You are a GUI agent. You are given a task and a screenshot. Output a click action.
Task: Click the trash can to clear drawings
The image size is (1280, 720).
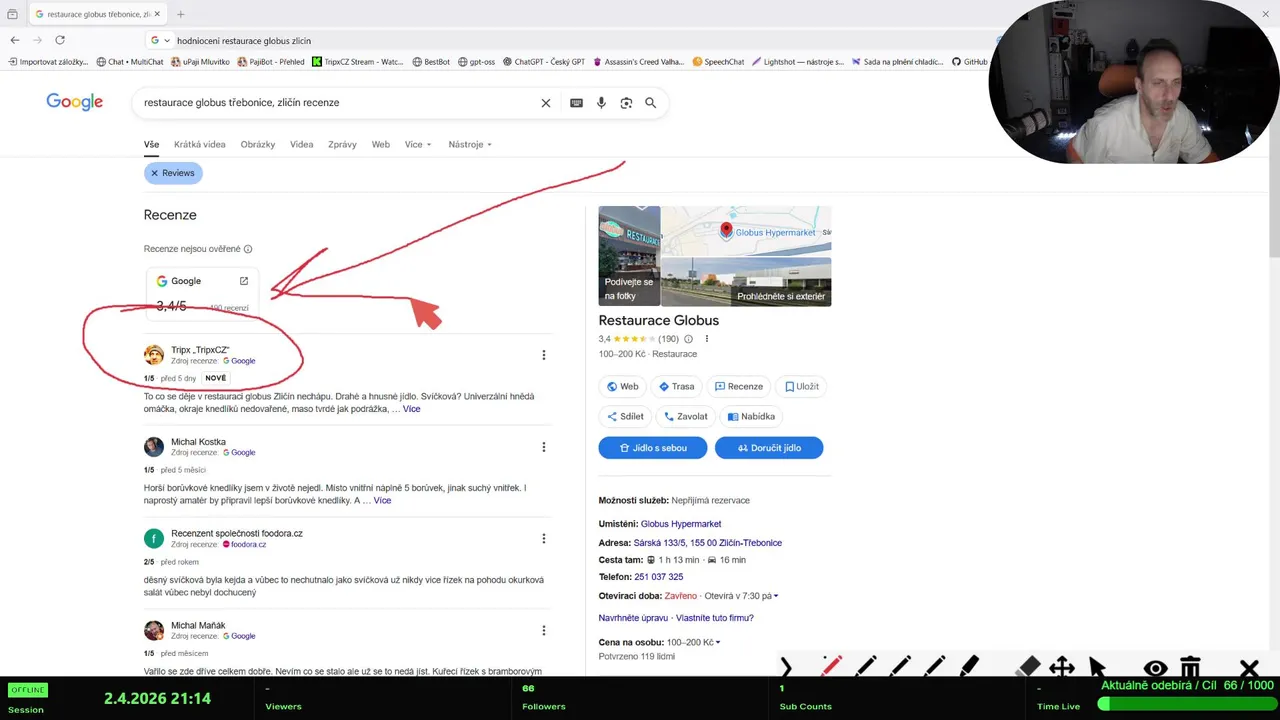pyautogui.click(x=1190, y=667)
